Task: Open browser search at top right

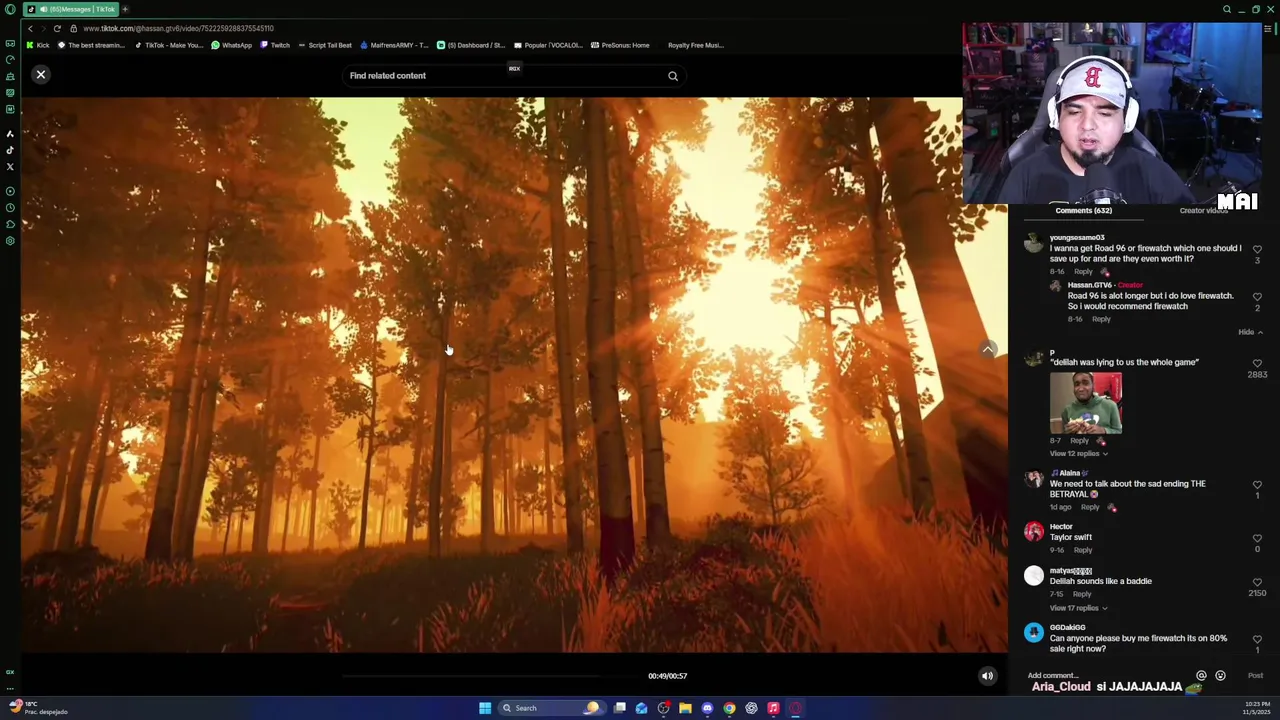Action: point(1227,9)
